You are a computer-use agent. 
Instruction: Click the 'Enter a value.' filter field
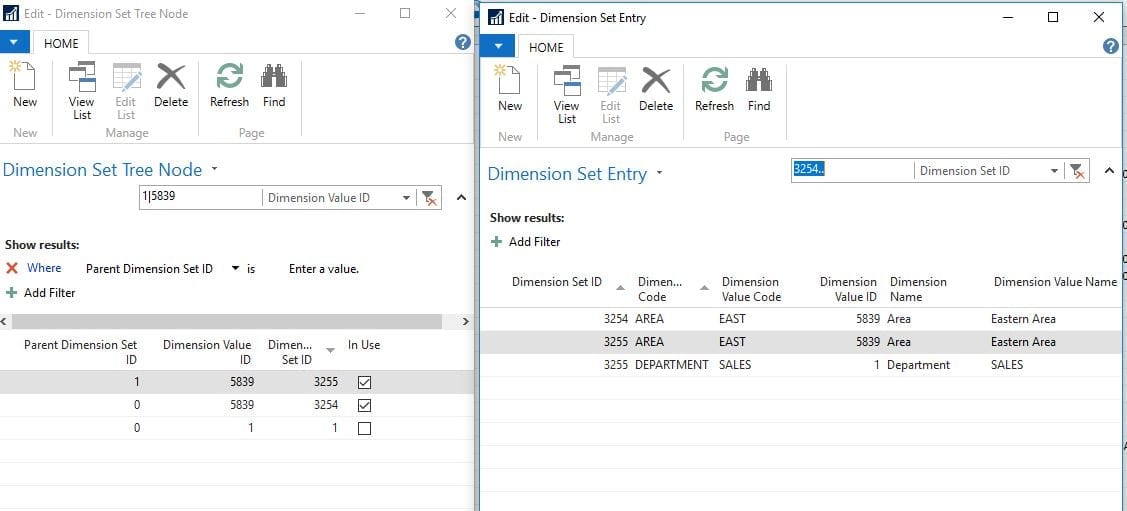(324, 269)
